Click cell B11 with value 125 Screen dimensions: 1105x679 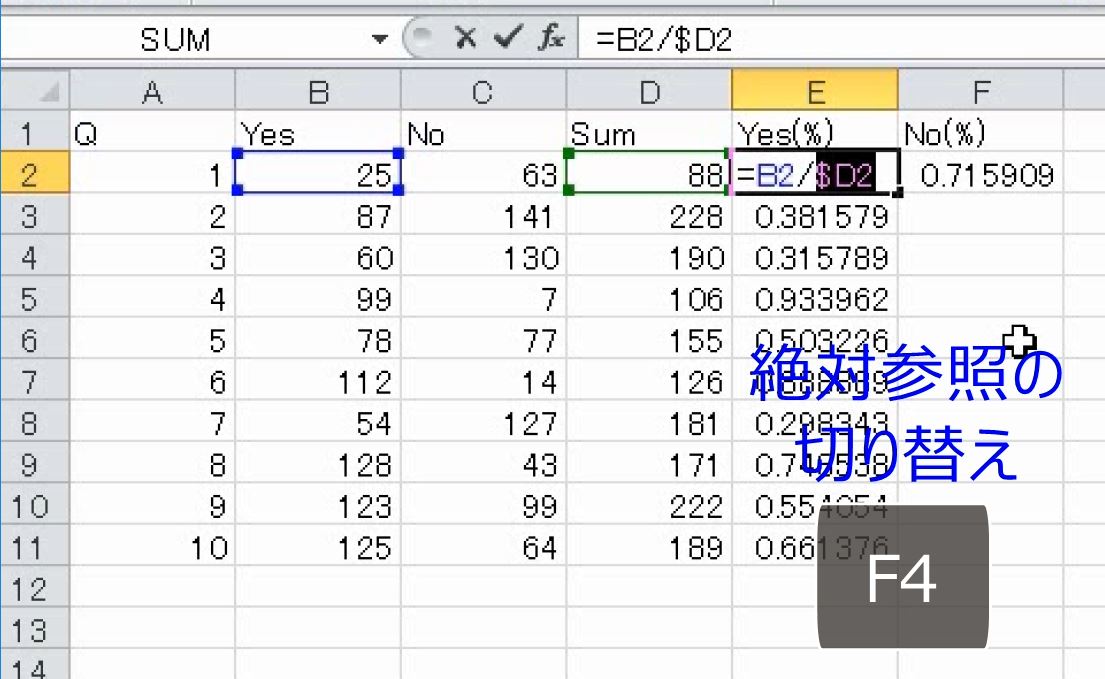(x=318, y=546)
